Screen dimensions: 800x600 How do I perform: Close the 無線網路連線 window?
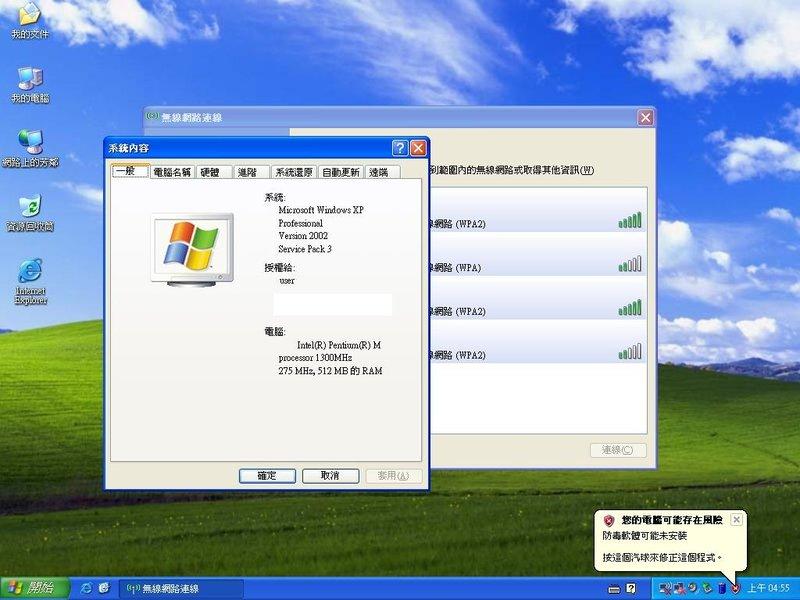click(645, 118)
